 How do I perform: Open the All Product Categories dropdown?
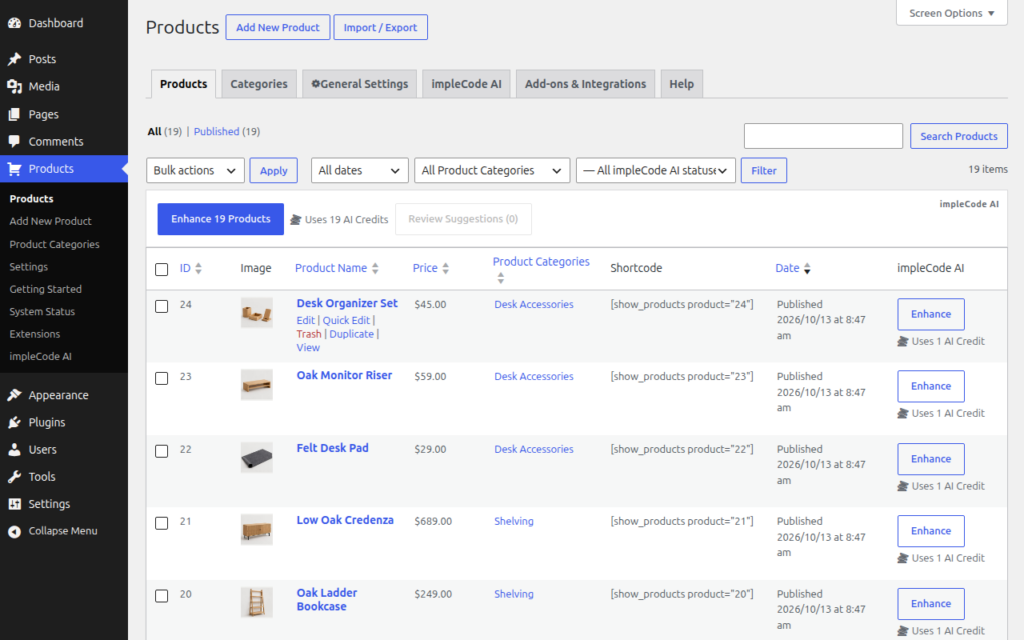point(492,170)
